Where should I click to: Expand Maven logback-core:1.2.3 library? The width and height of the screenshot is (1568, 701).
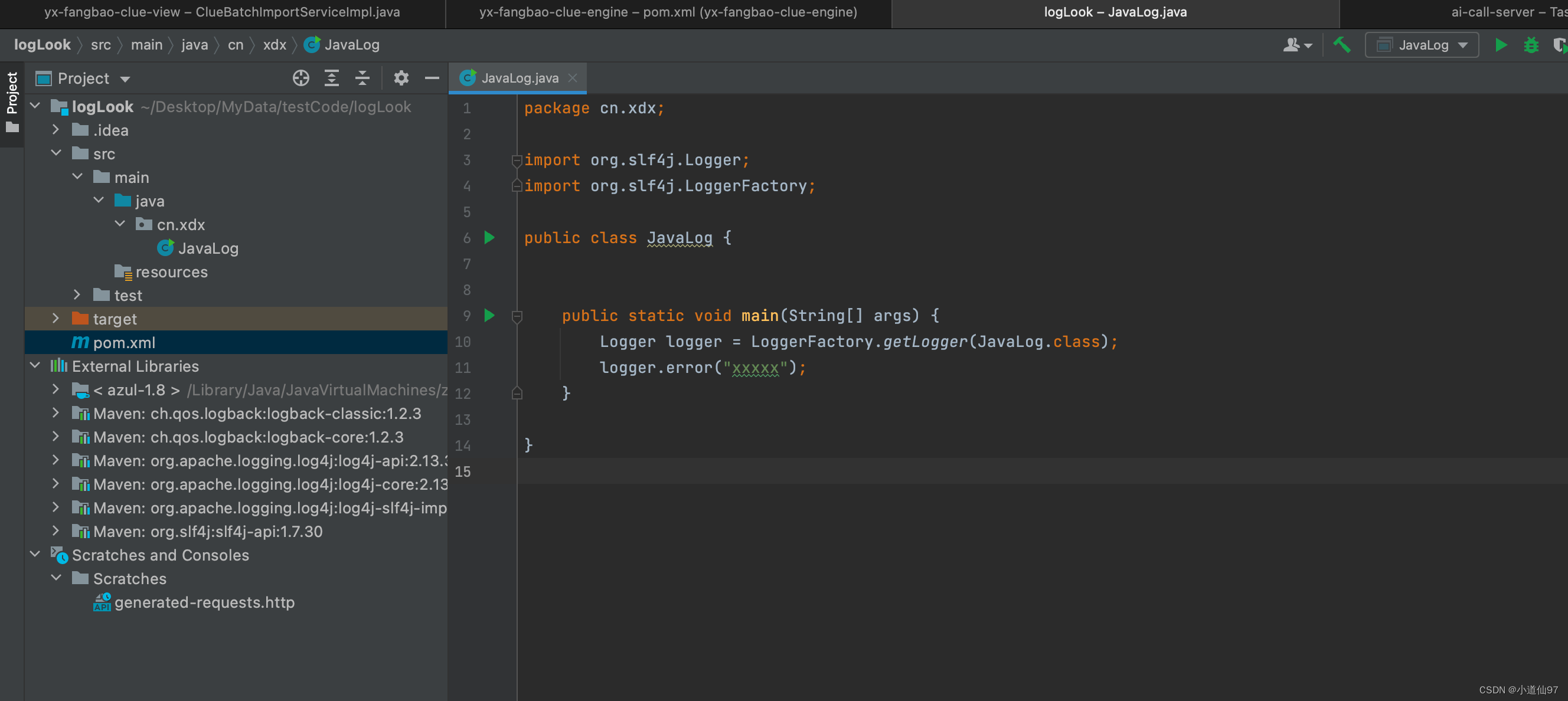(x=56, y=437)
